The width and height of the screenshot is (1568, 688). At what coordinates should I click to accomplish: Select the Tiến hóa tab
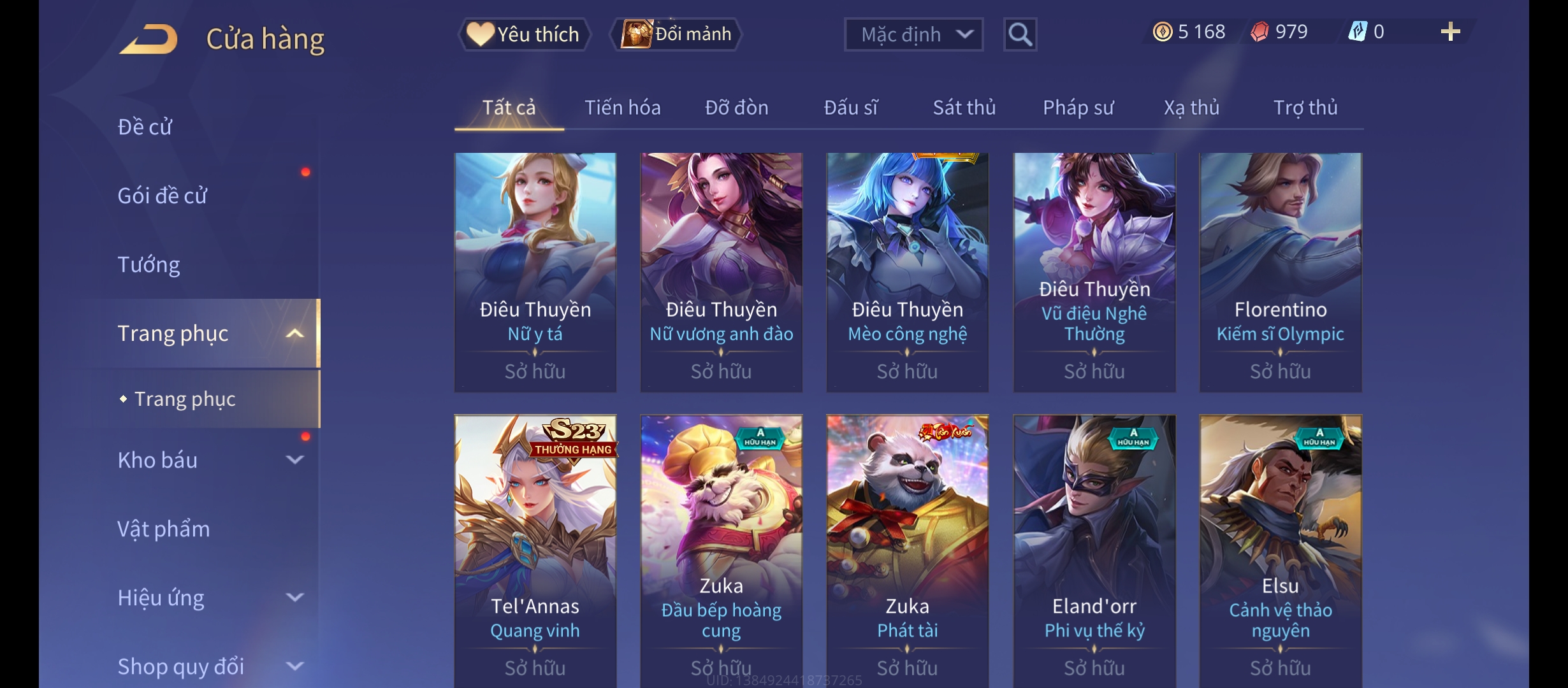click(622, 108)
